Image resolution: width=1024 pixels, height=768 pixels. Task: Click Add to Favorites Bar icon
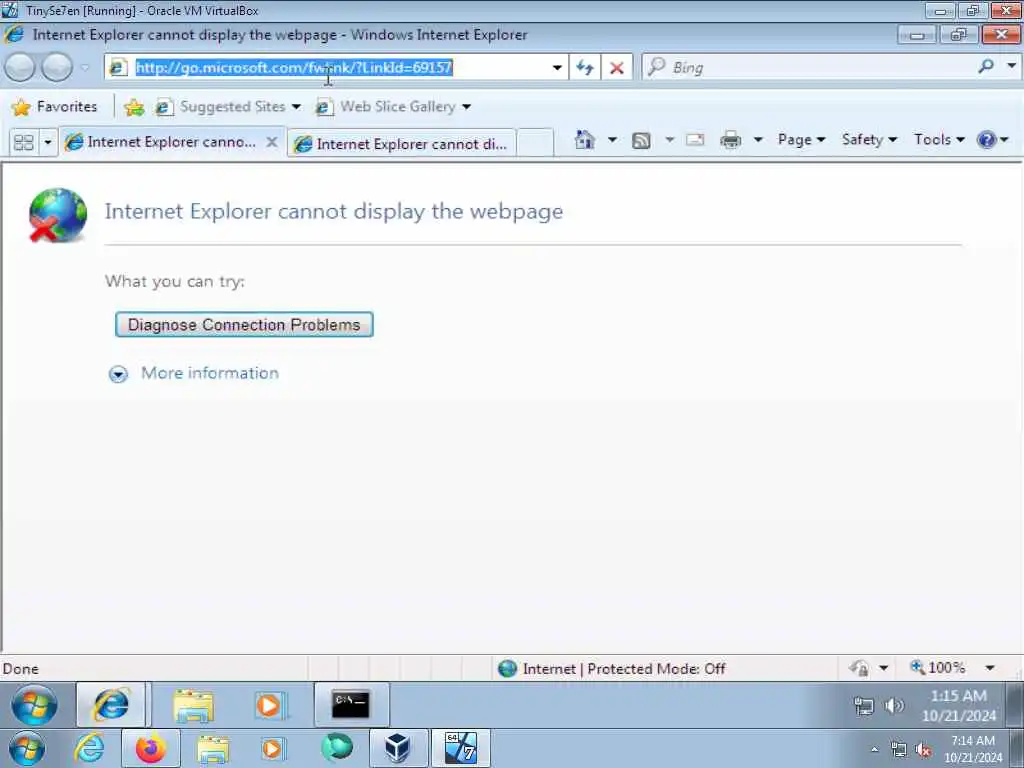click(134, 107)
